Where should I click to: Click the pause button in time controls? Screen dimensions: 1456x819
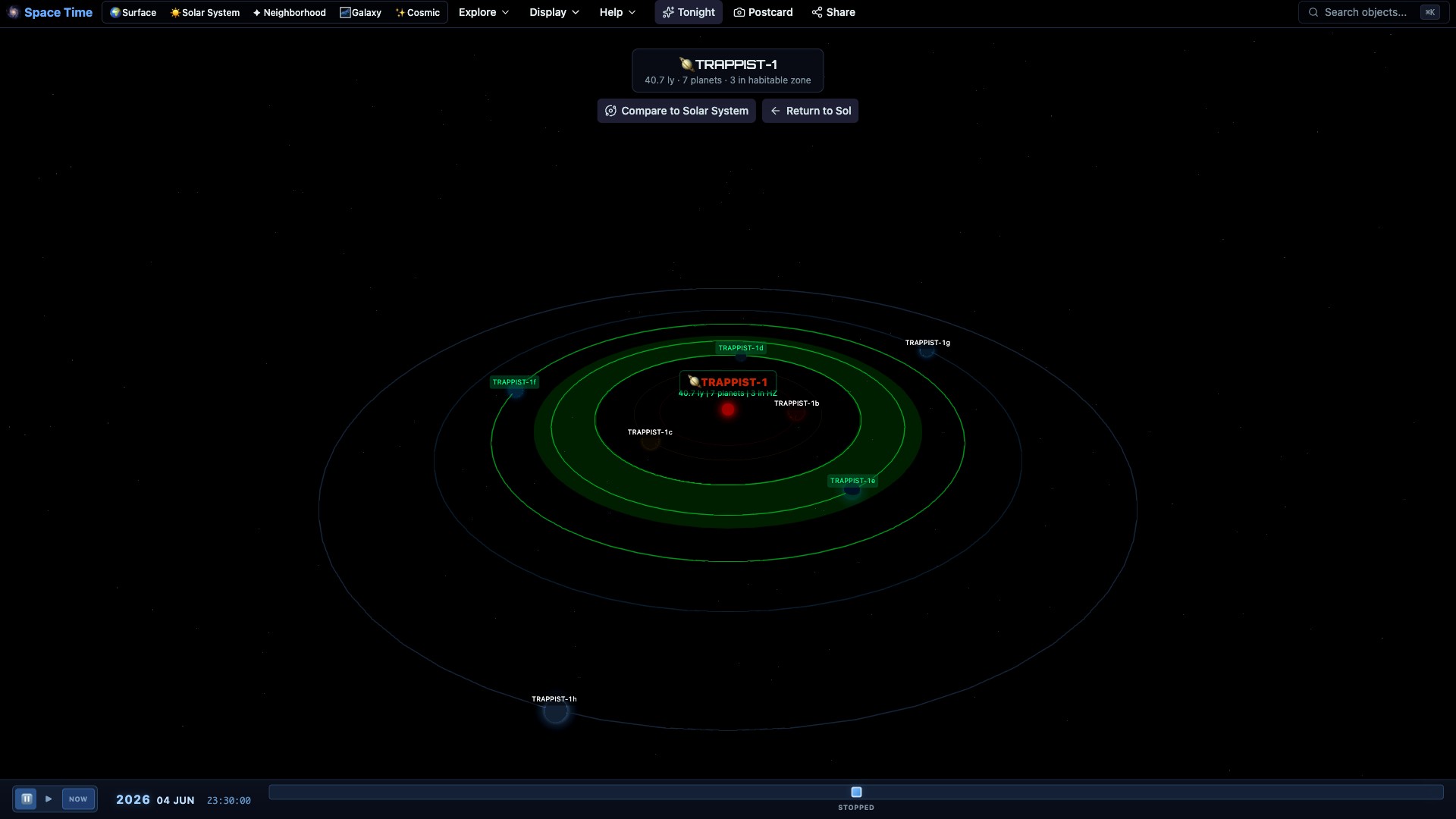click(27, 799)
